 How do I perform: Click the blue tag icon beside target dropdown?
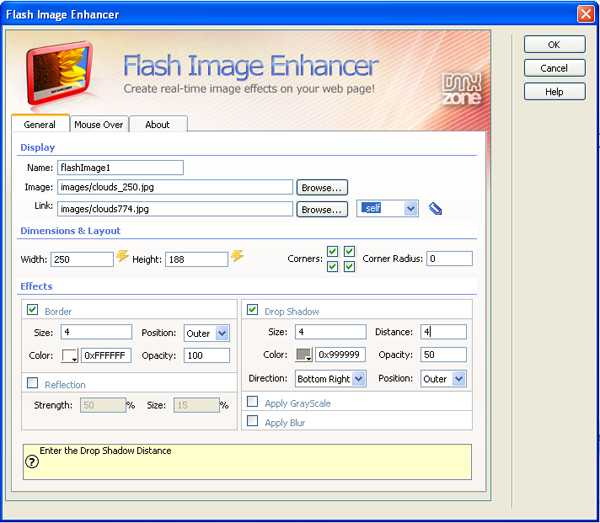coord(435,209)
